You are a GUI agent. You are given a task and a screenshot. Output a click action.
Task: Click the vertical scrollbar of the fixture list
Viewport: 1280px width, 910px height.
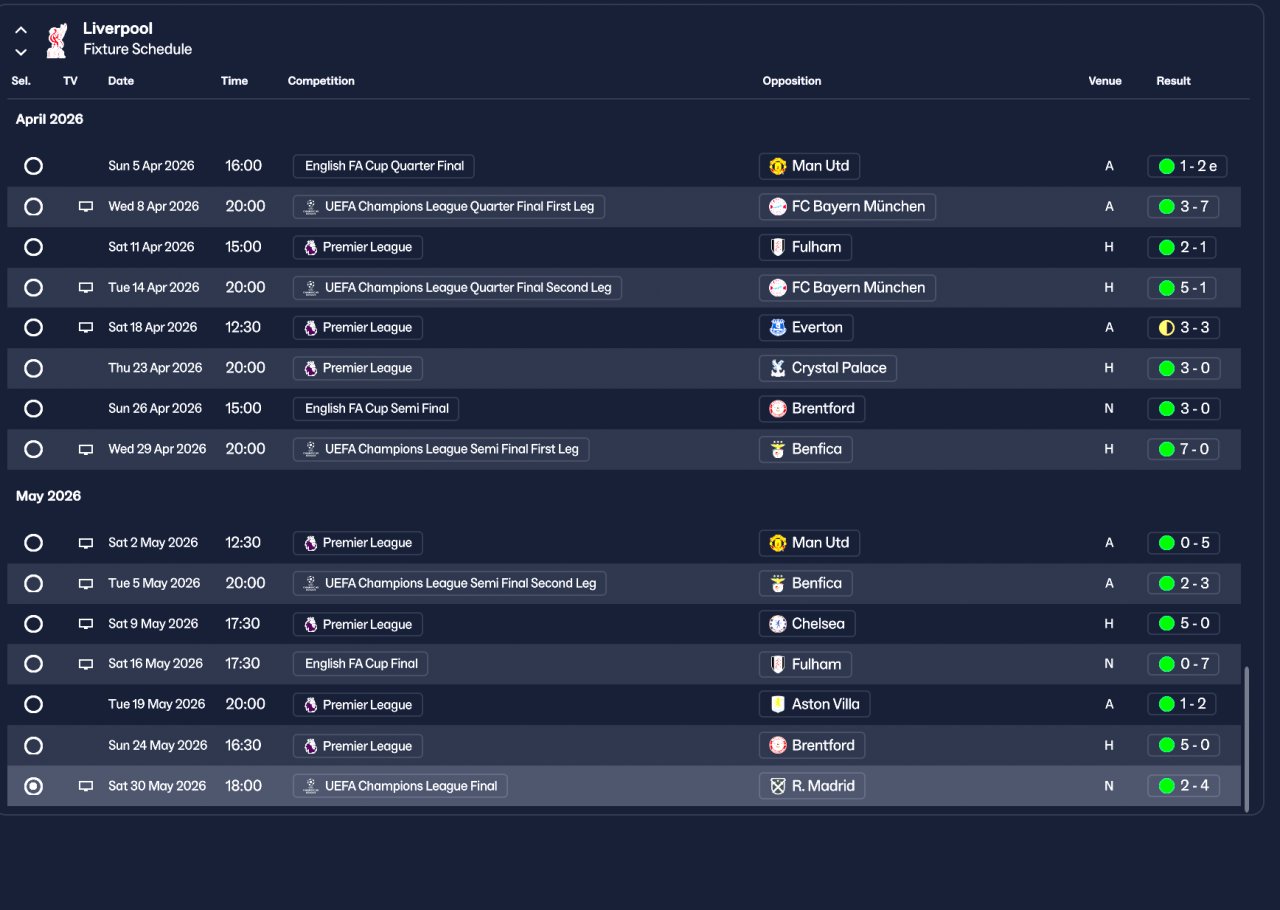tap(1246, 740)
